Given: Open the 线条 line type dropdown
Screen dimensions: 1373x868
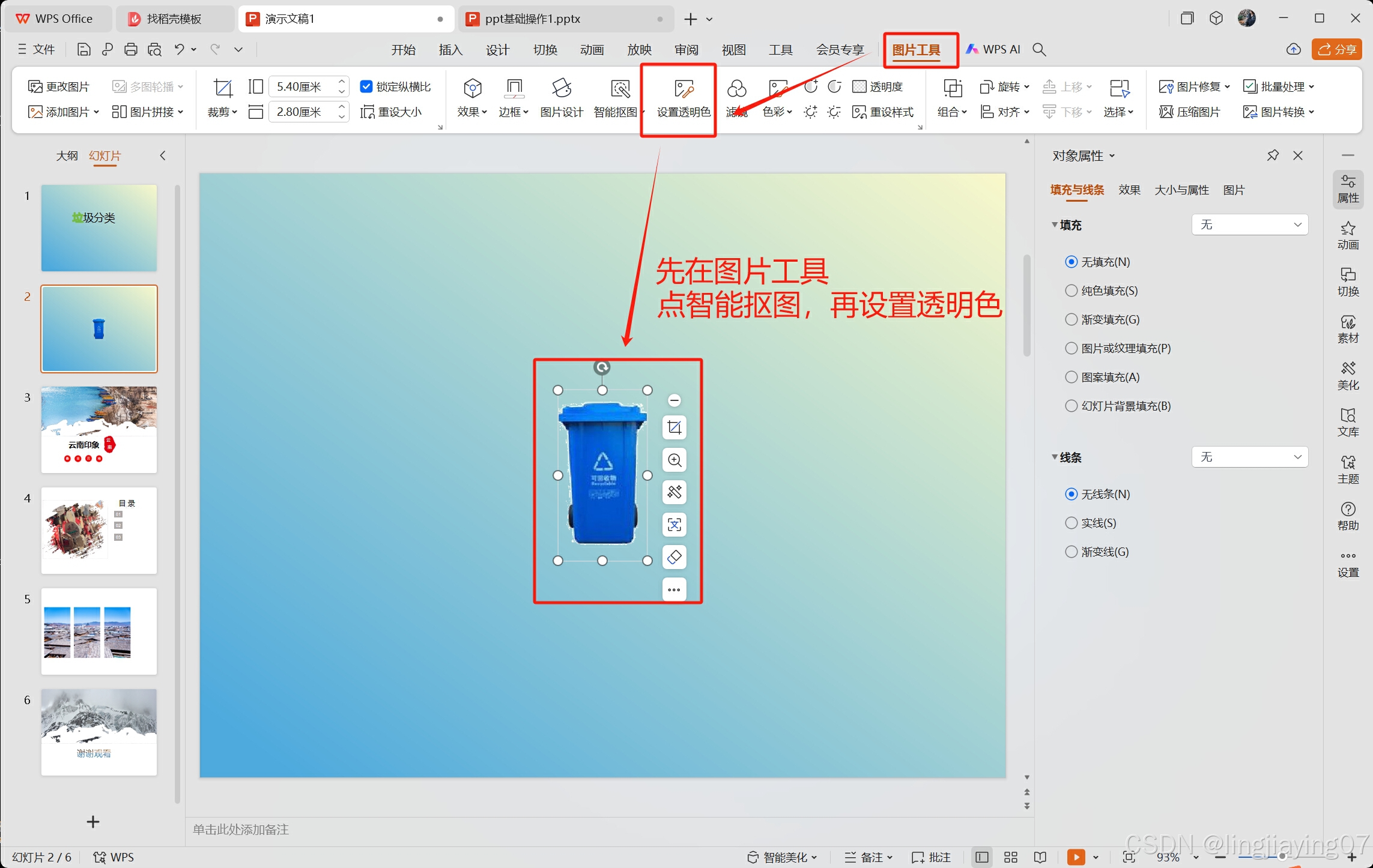Looking at the screenshot, I should click(1249, 457).
